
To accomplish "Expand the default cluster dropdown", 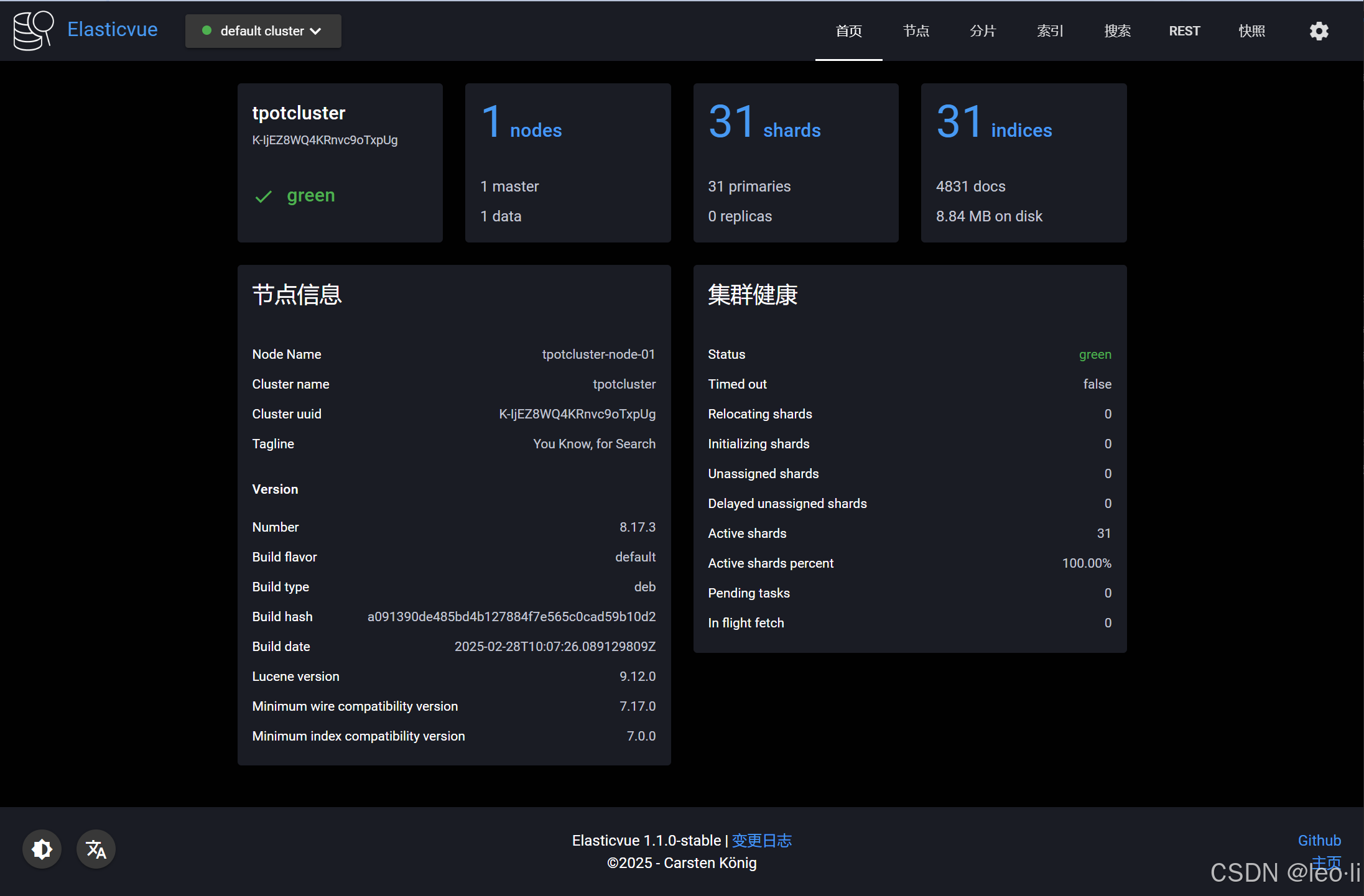I will coord(262,31).
